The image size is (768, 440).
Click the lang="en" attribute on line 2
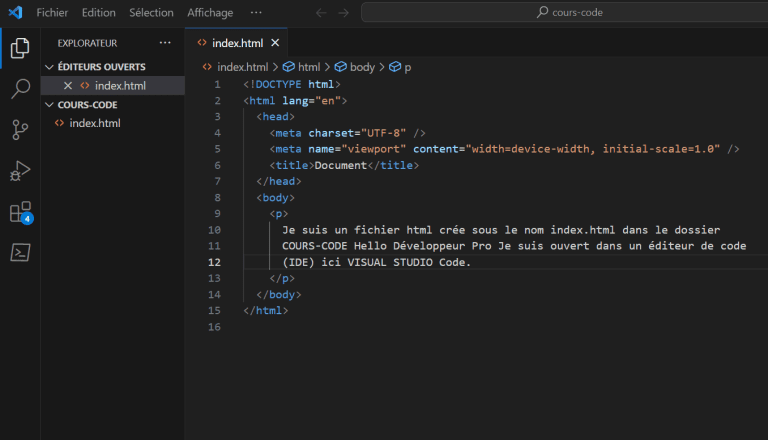pyautogui.click(x=311, y=101)
